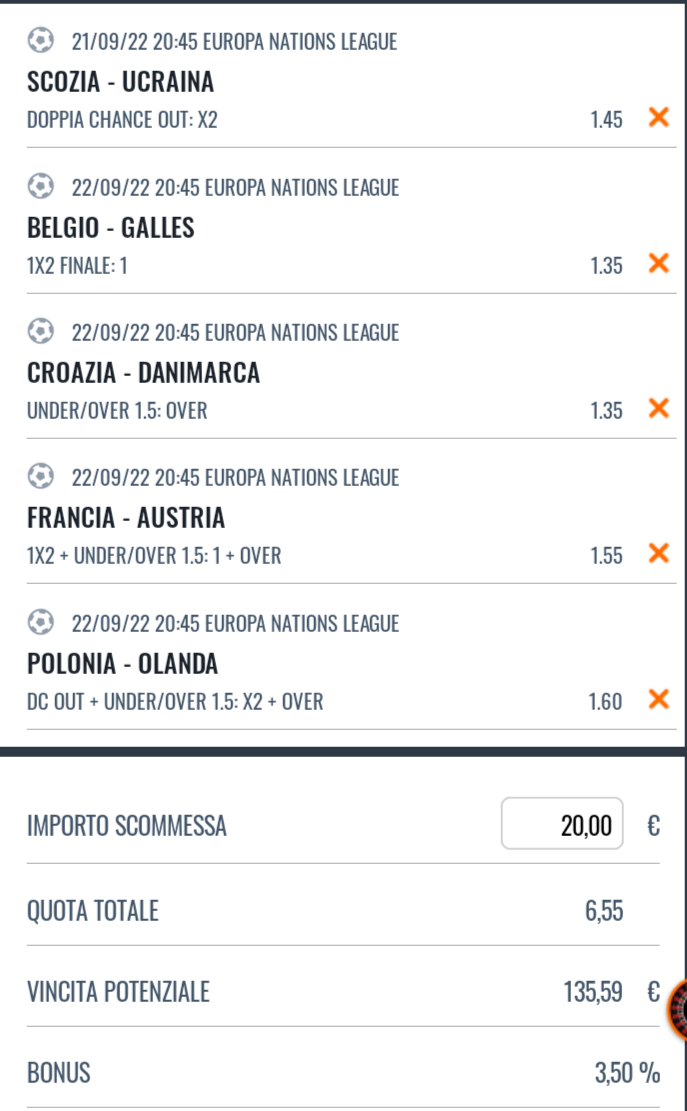Open the roulette wheel icon at right edge
The height and width of the screenshot is (1111, 687).
click(678, 1006)
